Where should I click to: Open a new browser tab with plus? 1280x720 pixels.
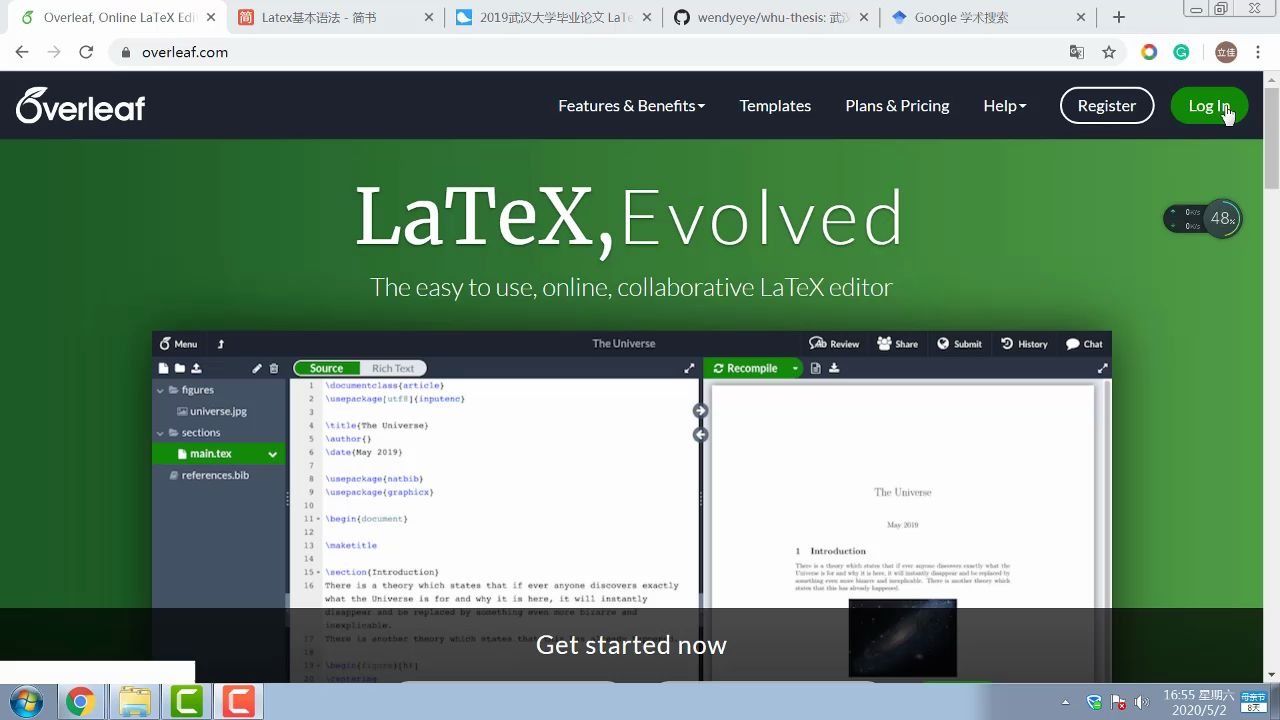1119,17
